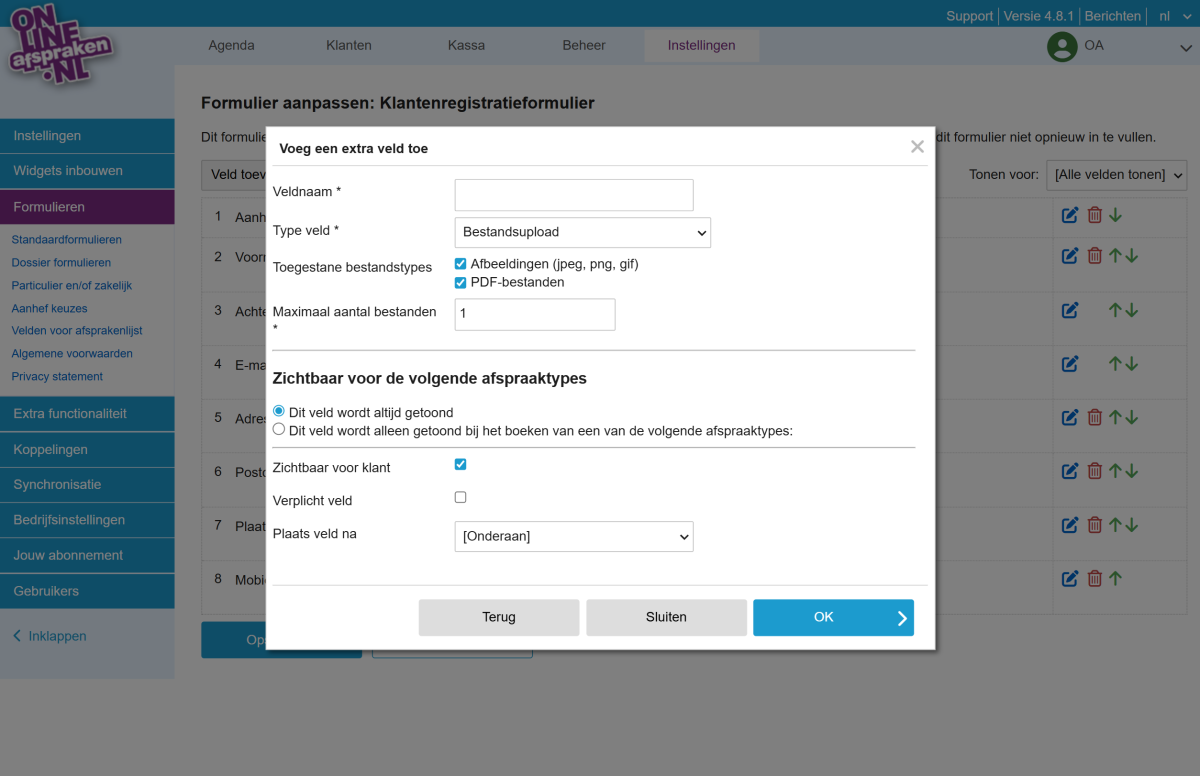Click the Sluiten button
The image size is (1200, 776).
pyautogui.click(x=666, y=617)
